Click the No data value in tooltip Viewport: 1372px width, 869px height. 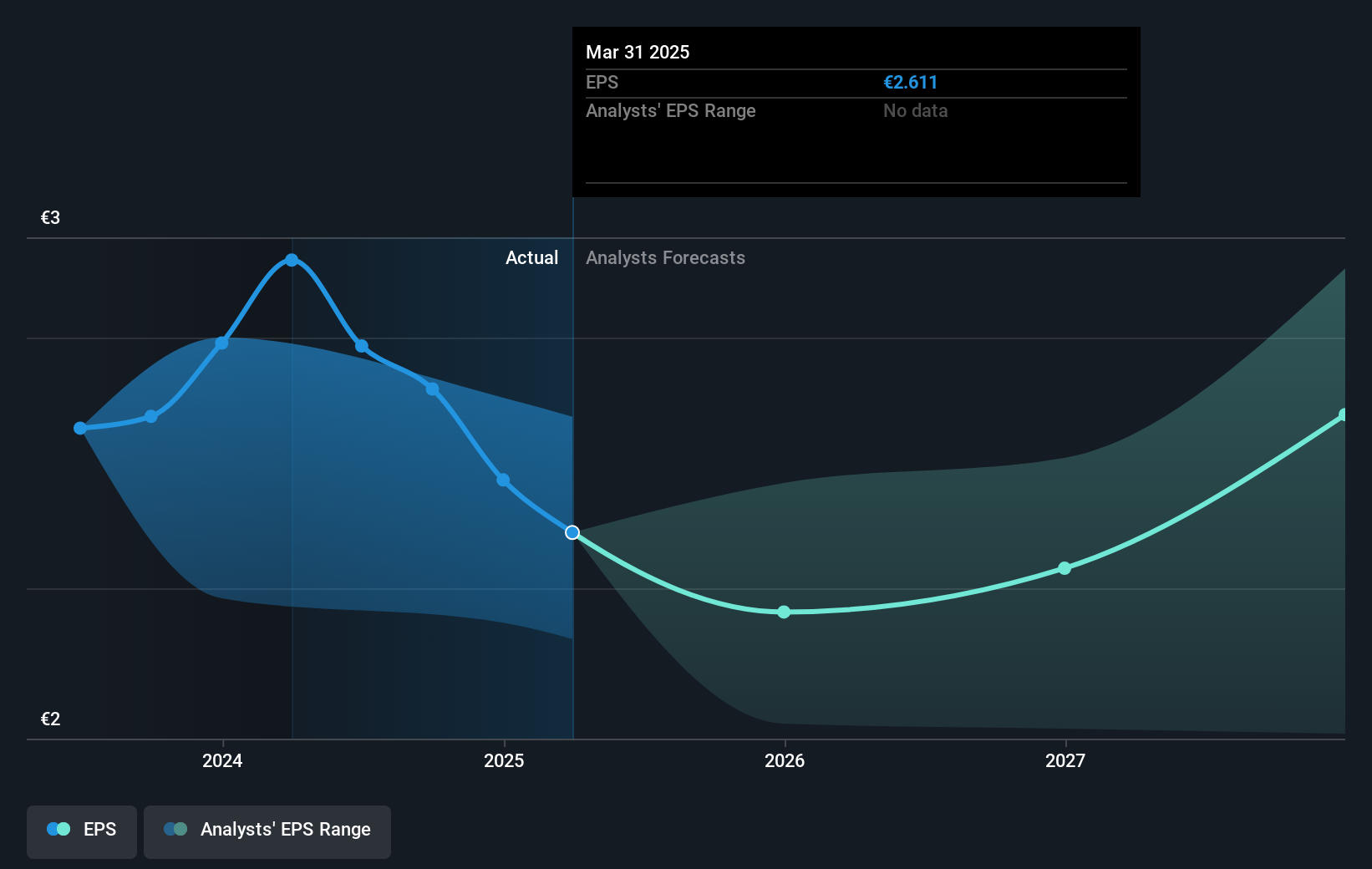coord(915,110)
